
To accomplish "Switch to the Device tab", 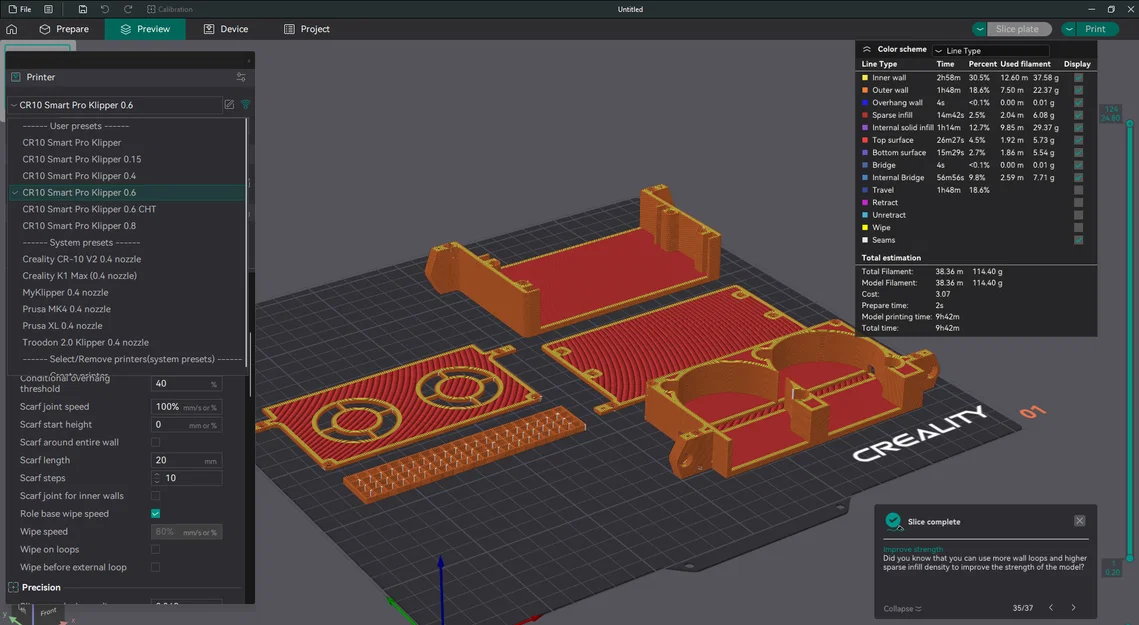I will click(x=226, y=29).
